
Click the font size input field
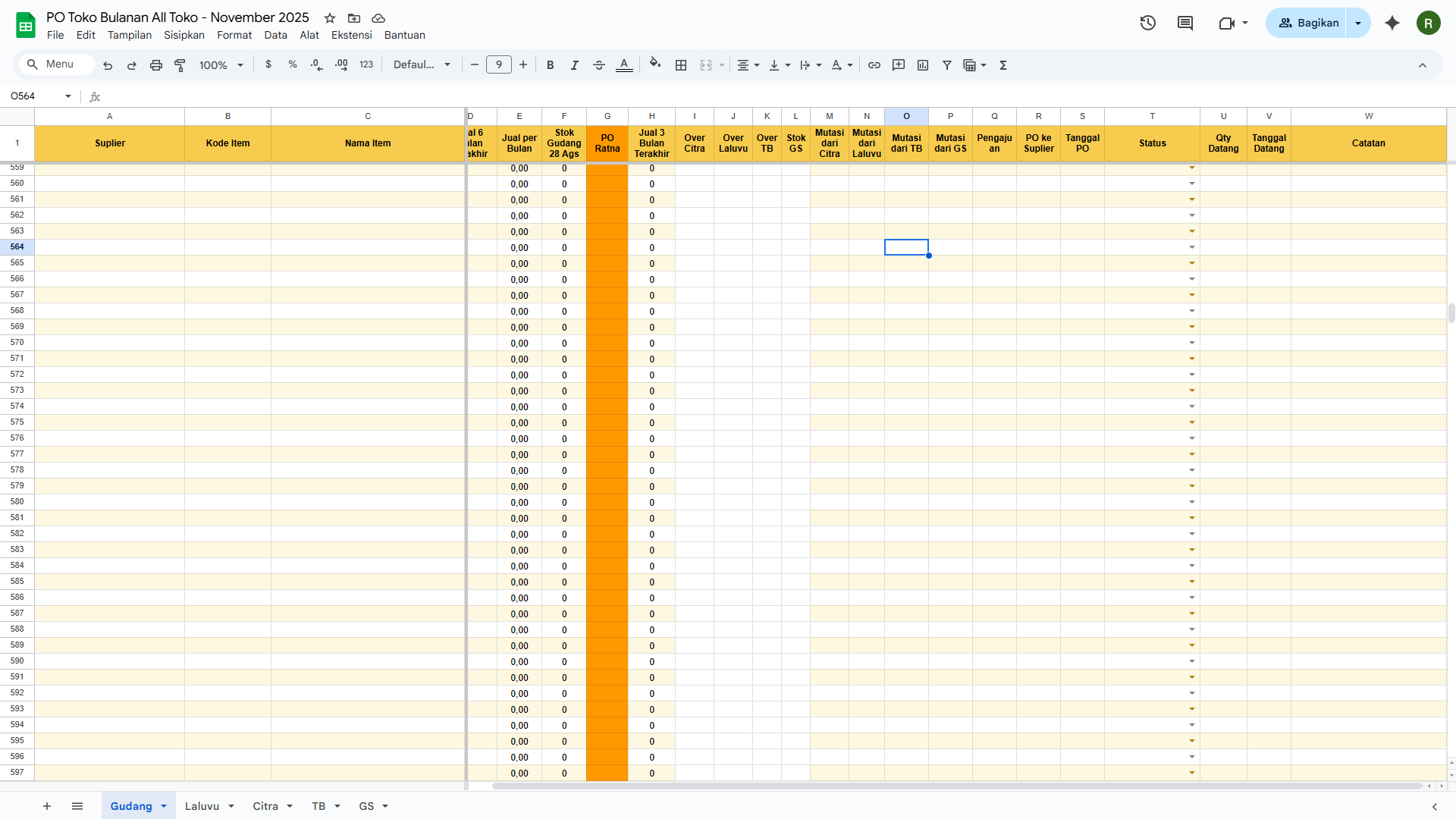click(499, 65)
